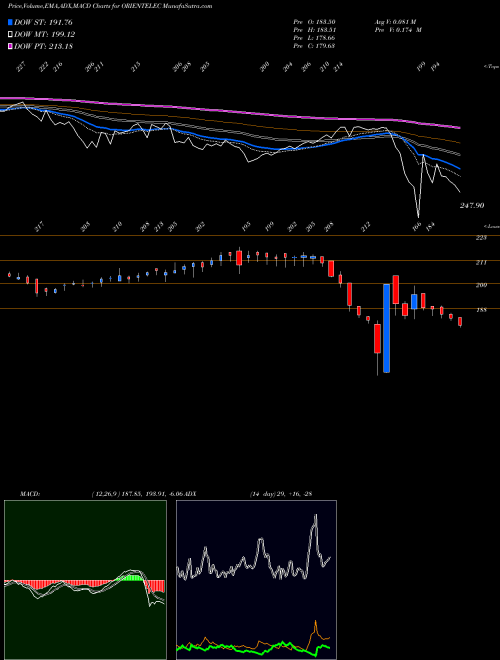The width and height of the screenshot is (500, 660).
Task: Click the magenta DOW PT legend swatch
Action: [11, 46]
